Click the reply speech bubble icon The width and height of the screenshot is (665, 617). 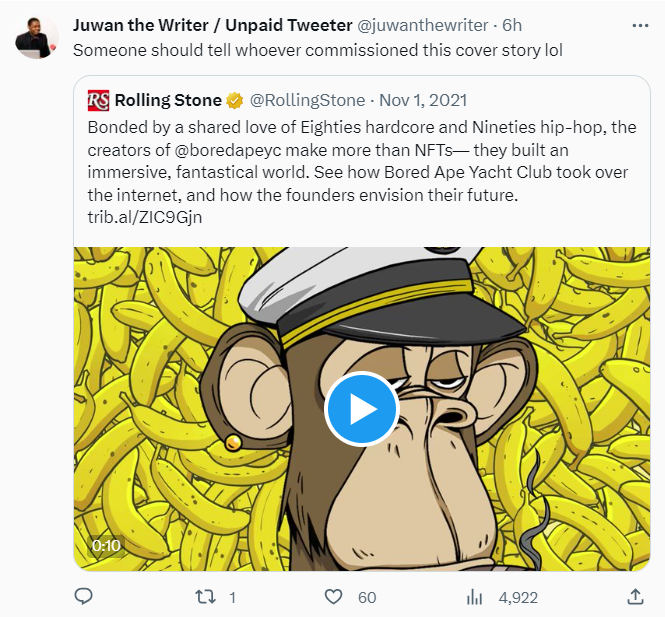84,597
